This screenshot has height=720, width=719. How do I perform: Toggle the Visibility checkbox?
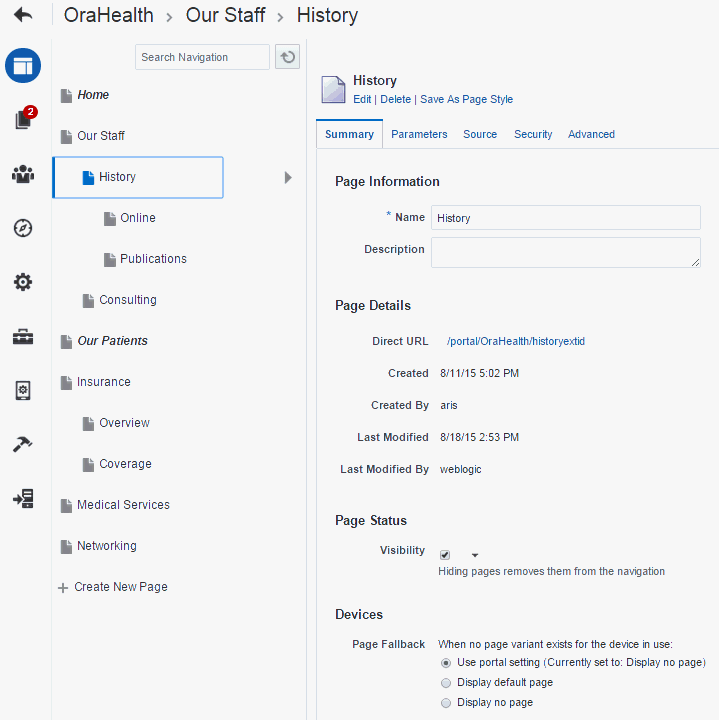[x=444, y=555]
